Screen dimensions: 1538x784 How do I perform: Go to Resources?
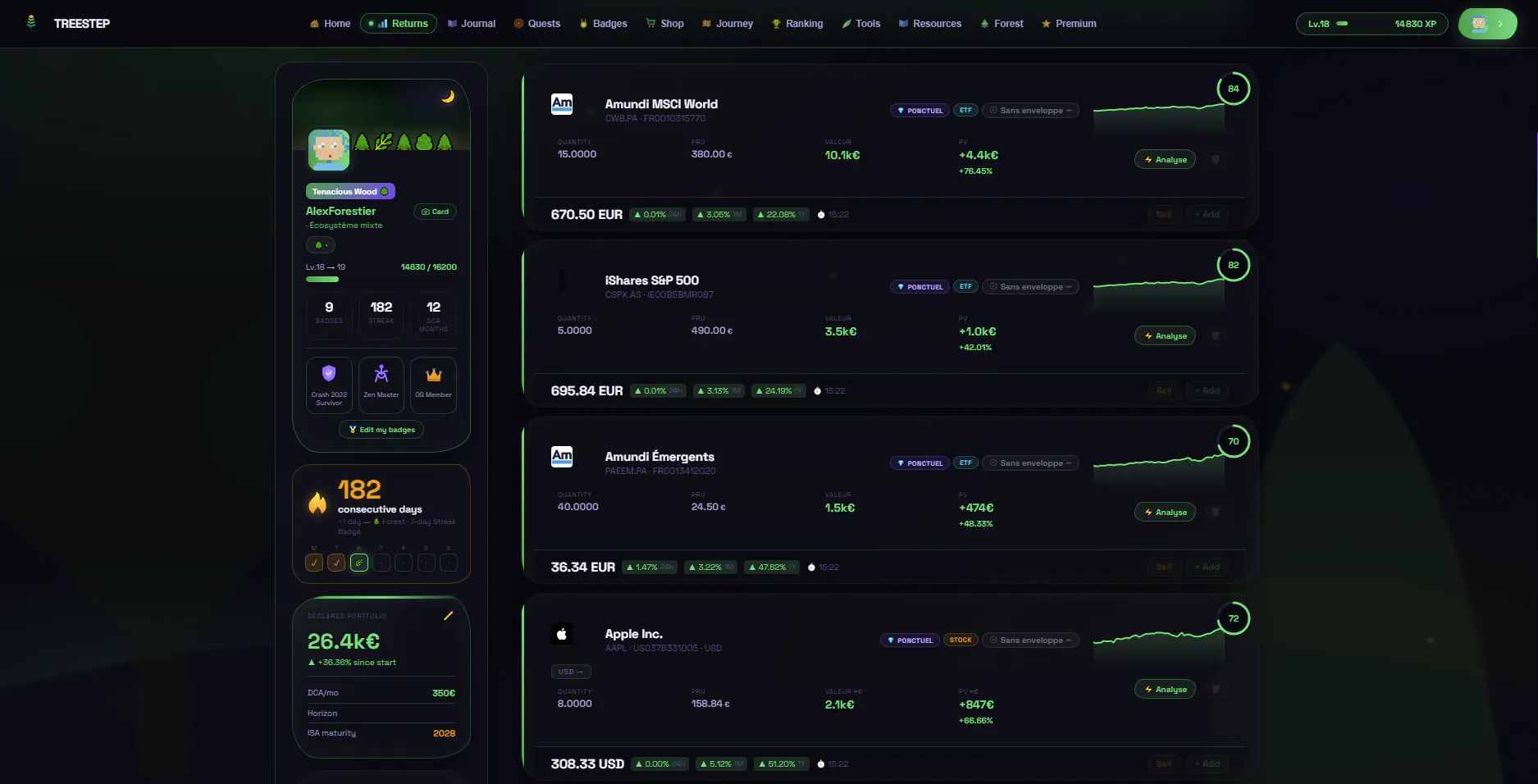pyautogui.click(x=930, y=24)
